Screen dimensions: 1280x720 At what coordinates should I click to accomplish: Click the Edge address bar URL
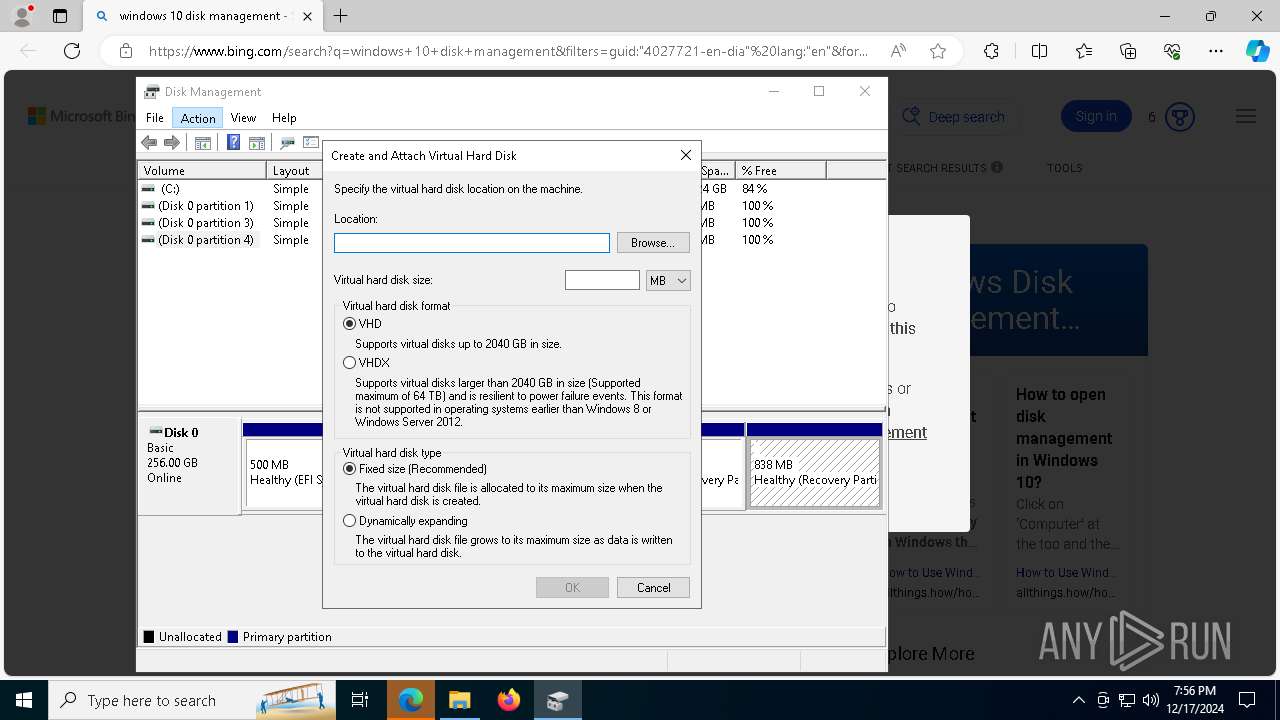tap(508, 51)
